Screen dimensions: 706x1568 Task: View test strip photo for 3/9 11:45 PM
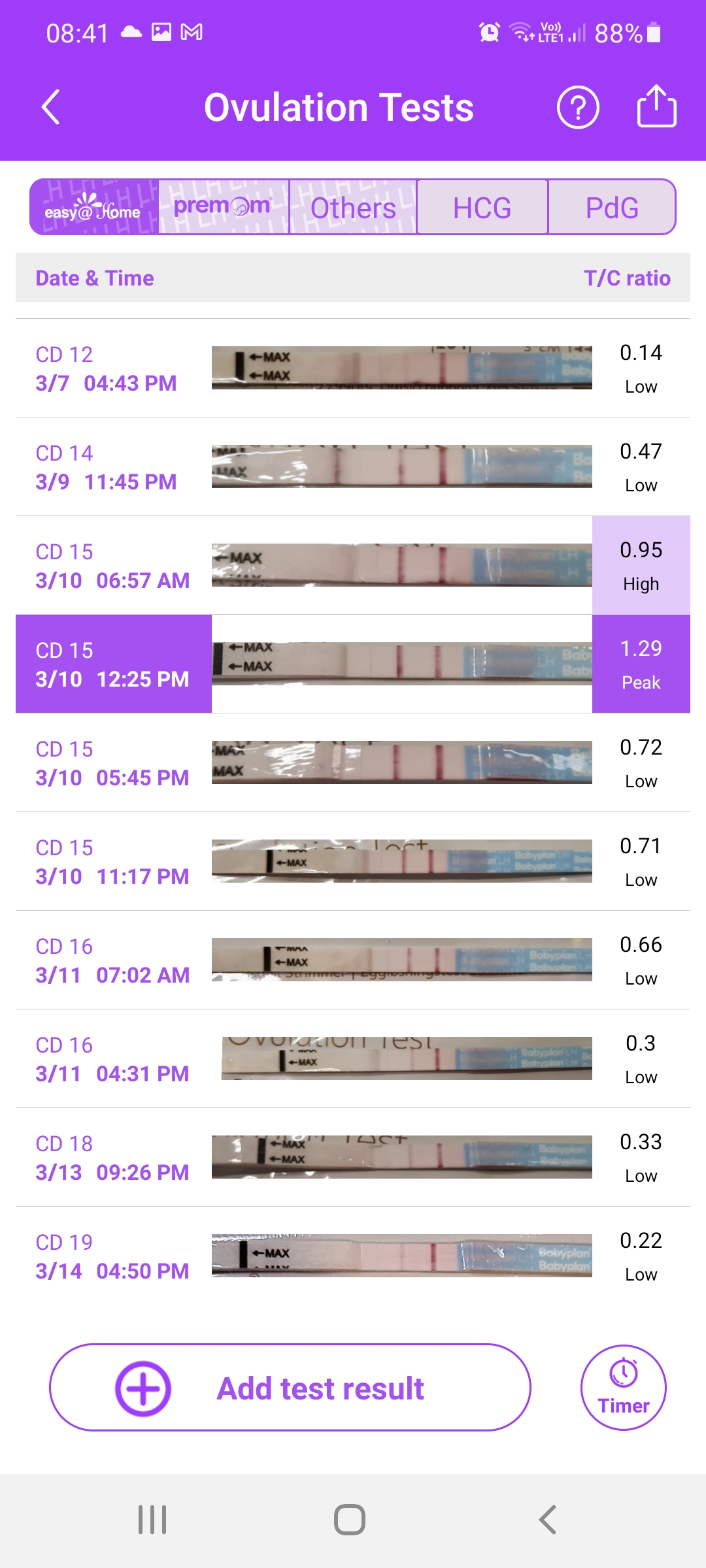pyautogui.click(x=401, y=466)
